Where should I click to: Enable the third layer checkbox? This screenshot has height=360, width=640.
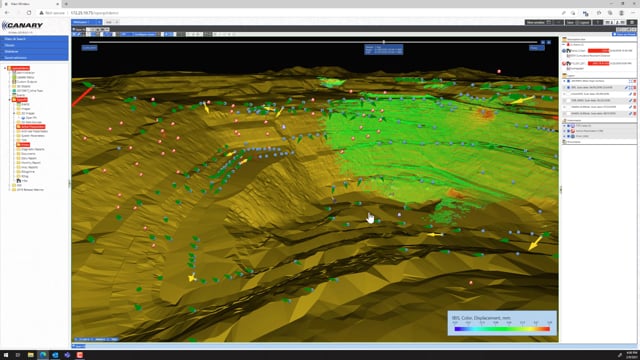(x=569, y=94)
